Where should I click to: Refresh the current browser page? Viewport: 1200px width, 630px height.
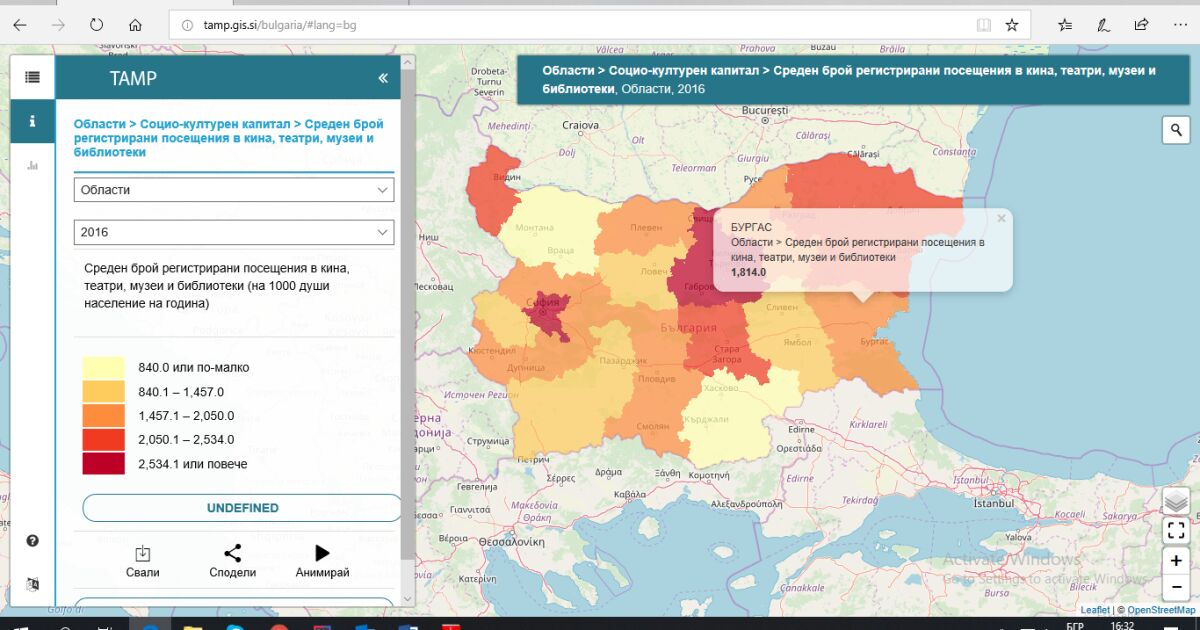click(96, 25)
